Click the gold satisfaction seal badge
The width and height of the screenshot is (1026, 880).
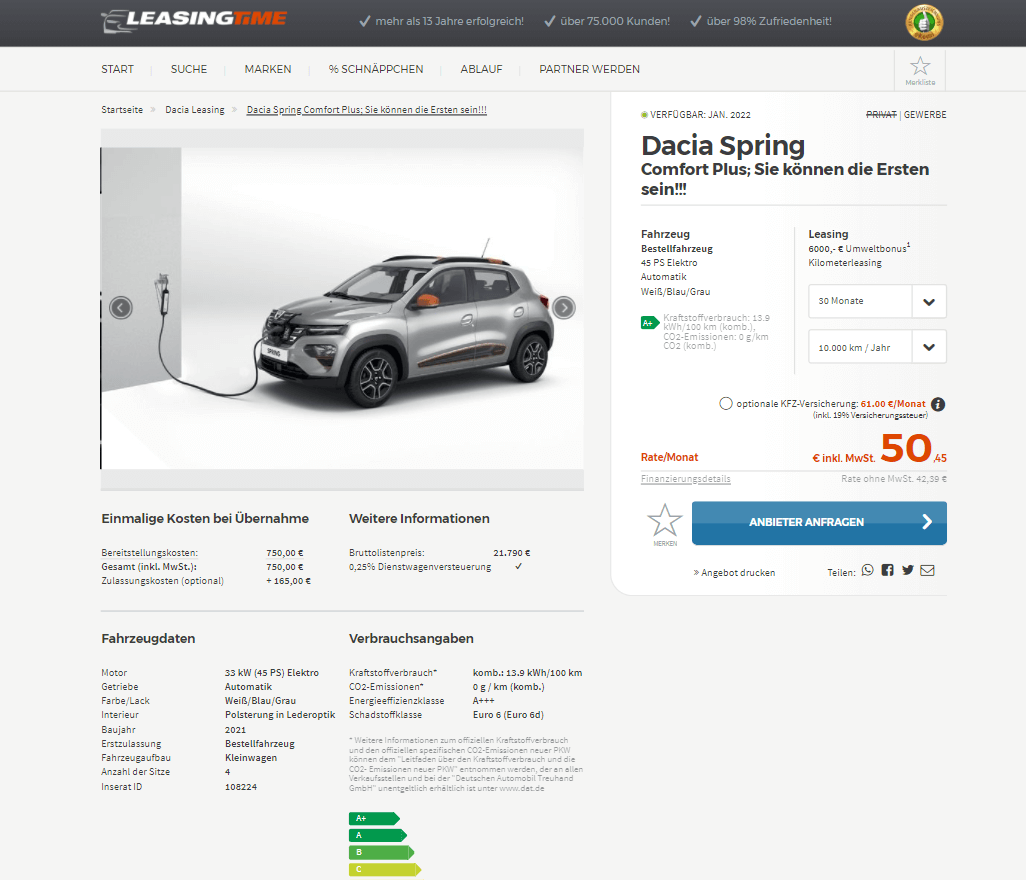click(924, 23)
